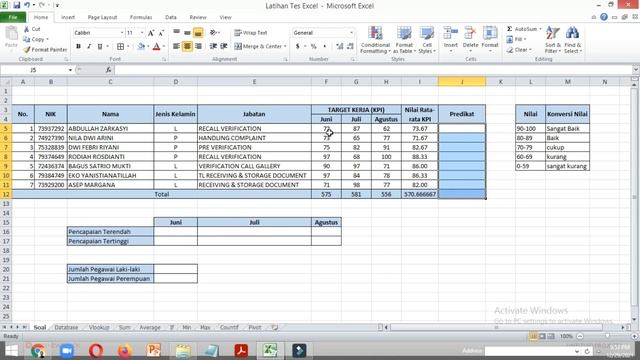Click the fill color bucket icon
The width and height of the screenshot is (640, 360).
click(141, 47)
